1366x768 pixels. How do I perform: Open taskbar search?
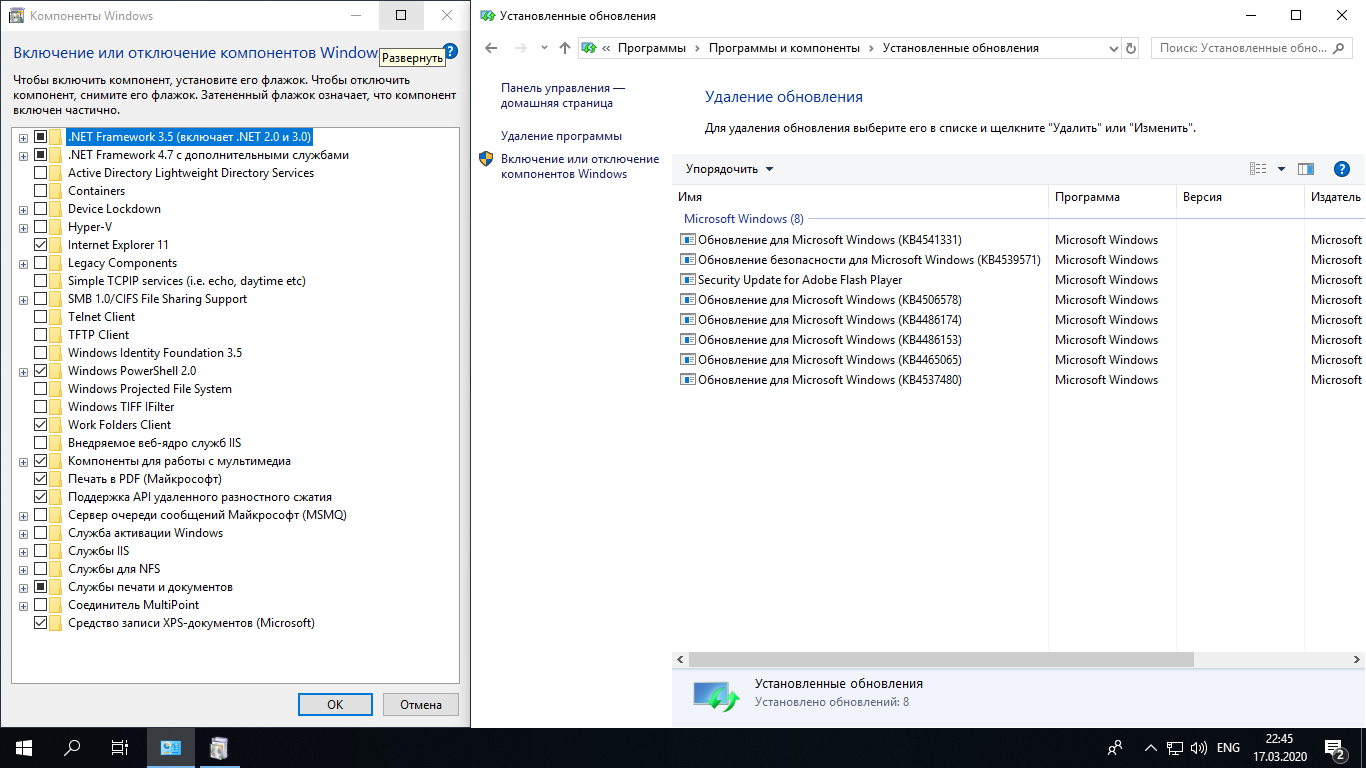point(72,747)
